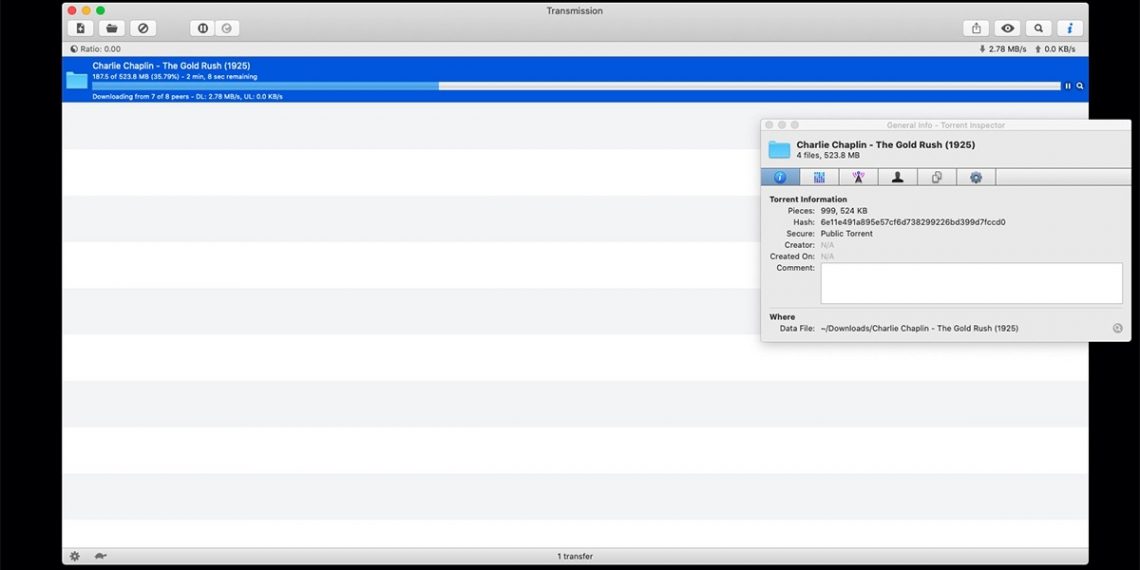Toggle the Inspector info button
The height and width of the screenshot is (570, 1140).
pos(1070,28)
